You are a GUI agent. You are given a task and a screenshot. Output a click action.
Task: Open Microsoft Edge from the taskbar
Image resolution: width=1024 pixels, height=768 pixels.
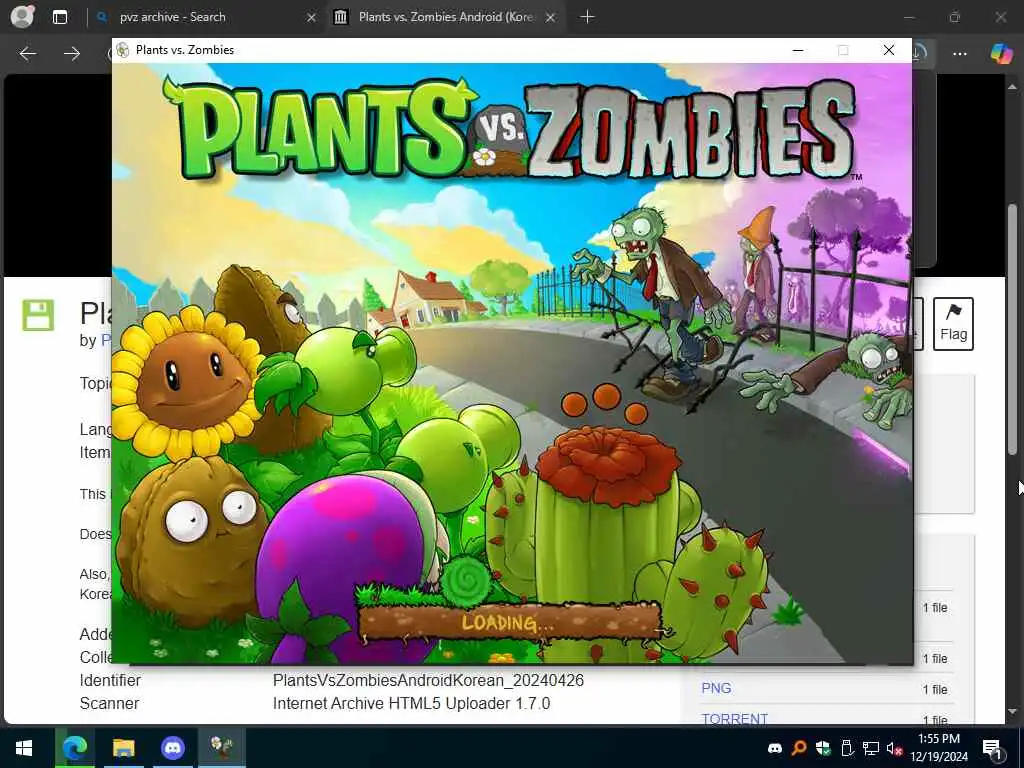74,748
